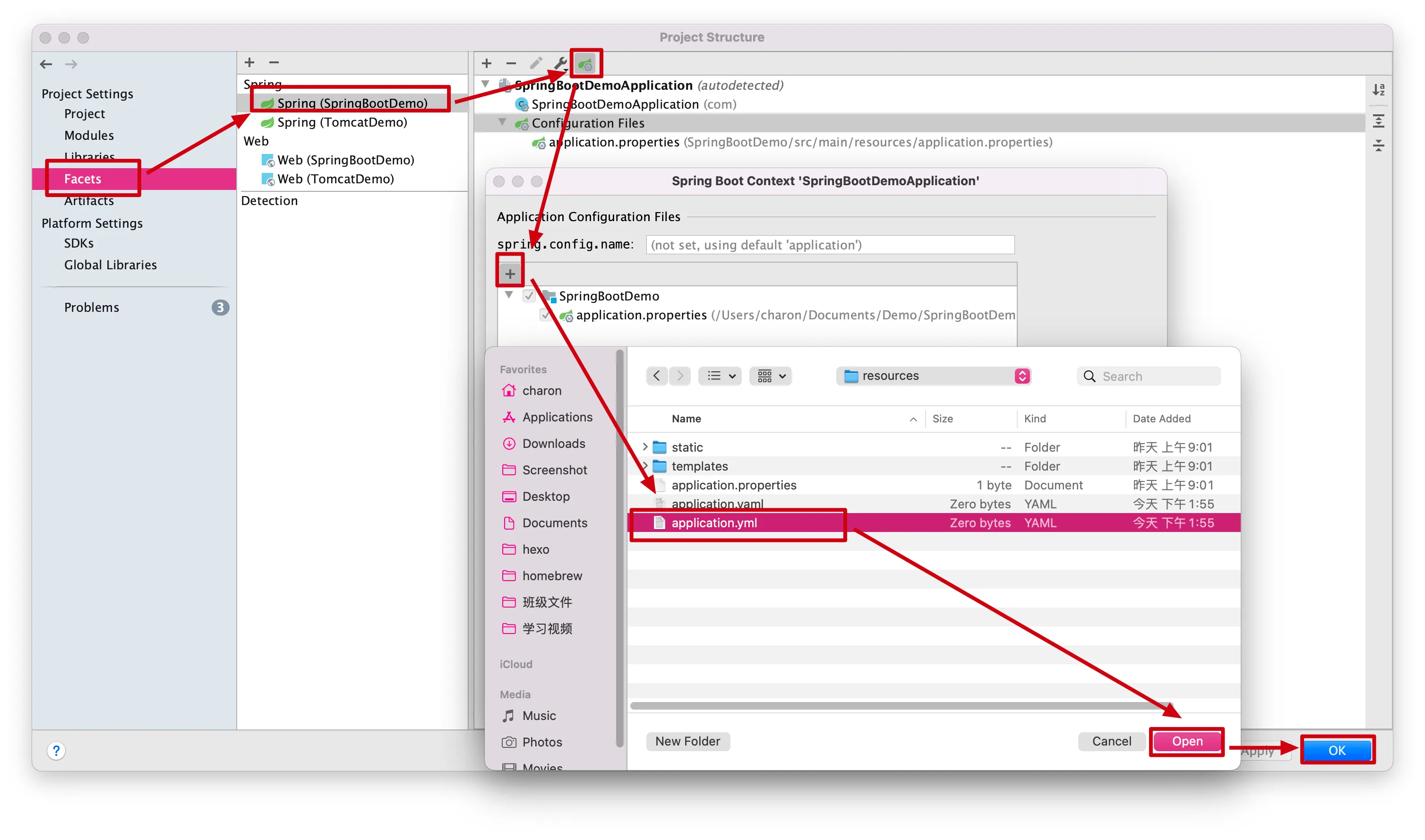Expand all nodes in the context tree
1425x840 pixels.
tap(1379, 120)
